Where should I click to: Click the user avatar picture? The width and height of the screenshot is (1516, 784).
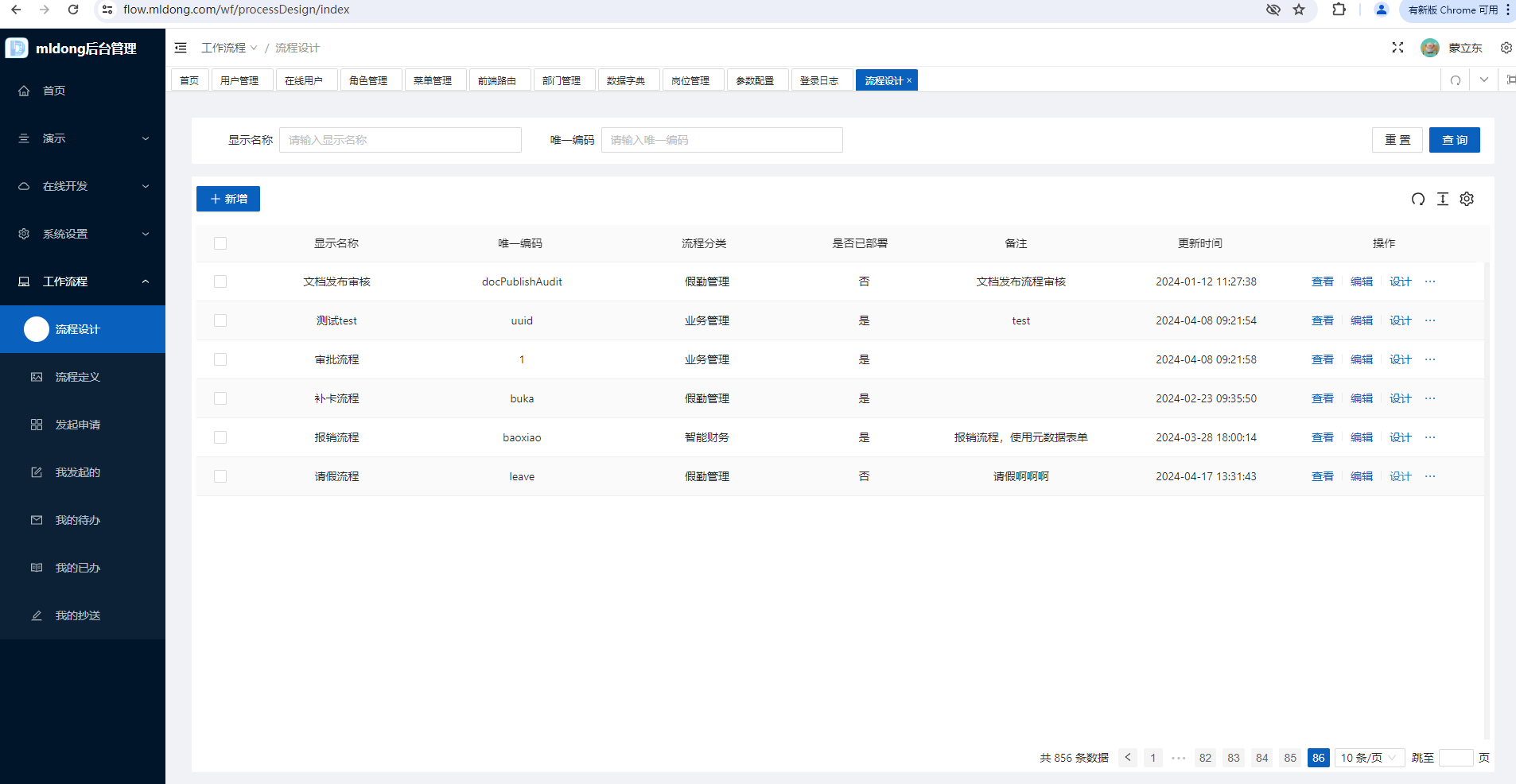click(1430, 48)
